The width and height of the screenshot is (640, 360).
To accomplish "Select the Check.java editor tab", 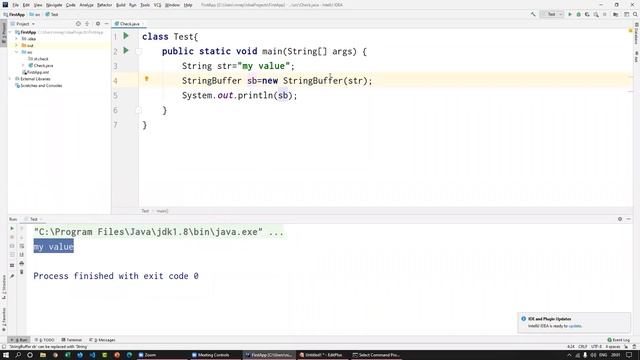I will (129, 24).
